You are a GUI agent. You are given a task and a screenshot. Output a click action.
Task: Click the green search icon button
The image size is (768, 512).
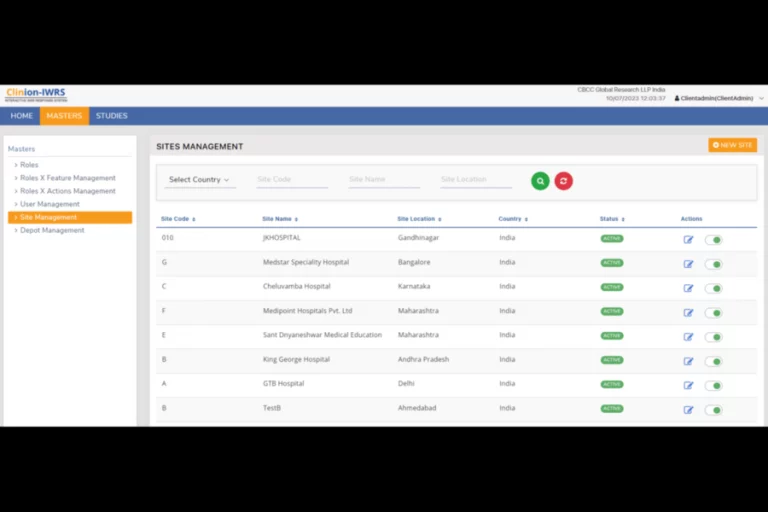coord(540,181)
